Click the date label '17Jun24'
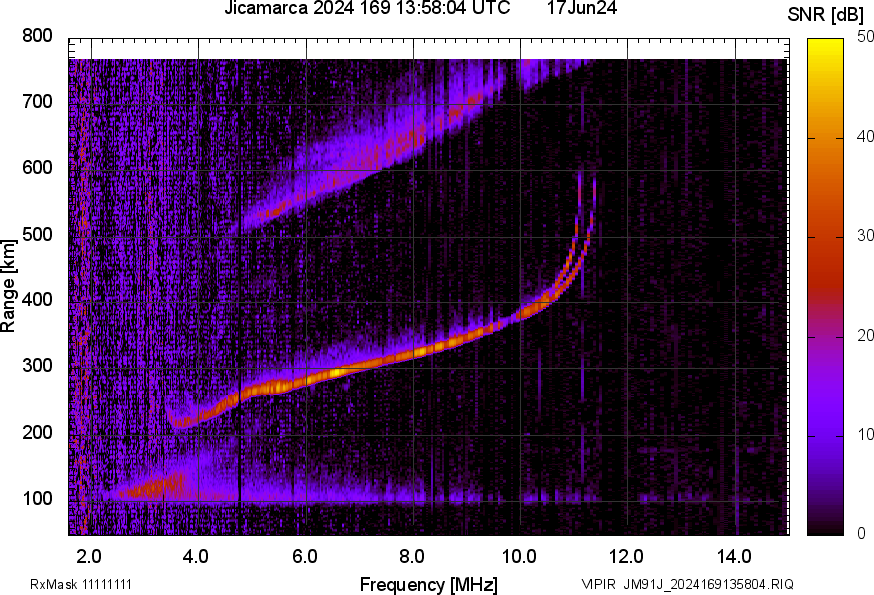The height and width of the screenshot is (595, 874). coord(582,8)
